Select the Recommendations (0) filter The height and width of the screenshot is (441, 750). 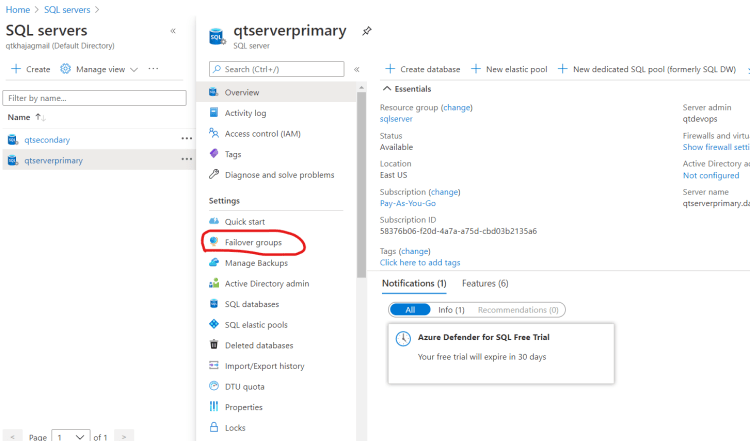point(518,310)
